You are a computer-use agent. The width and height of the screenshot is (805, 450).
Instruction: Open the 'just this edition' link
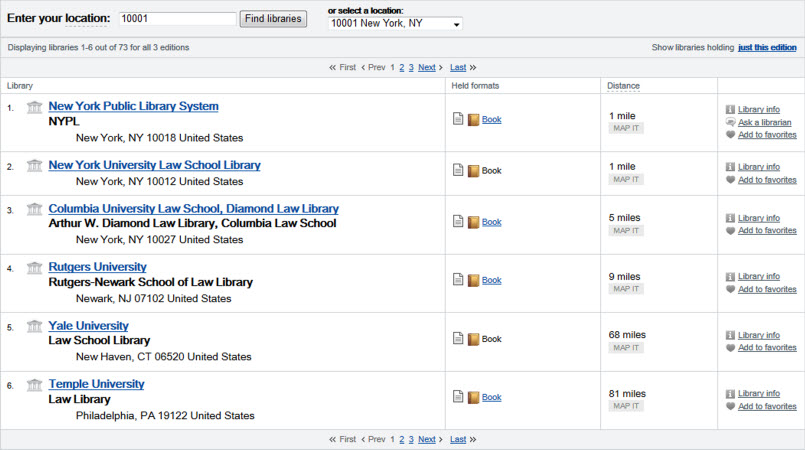[x=767, y=47]
